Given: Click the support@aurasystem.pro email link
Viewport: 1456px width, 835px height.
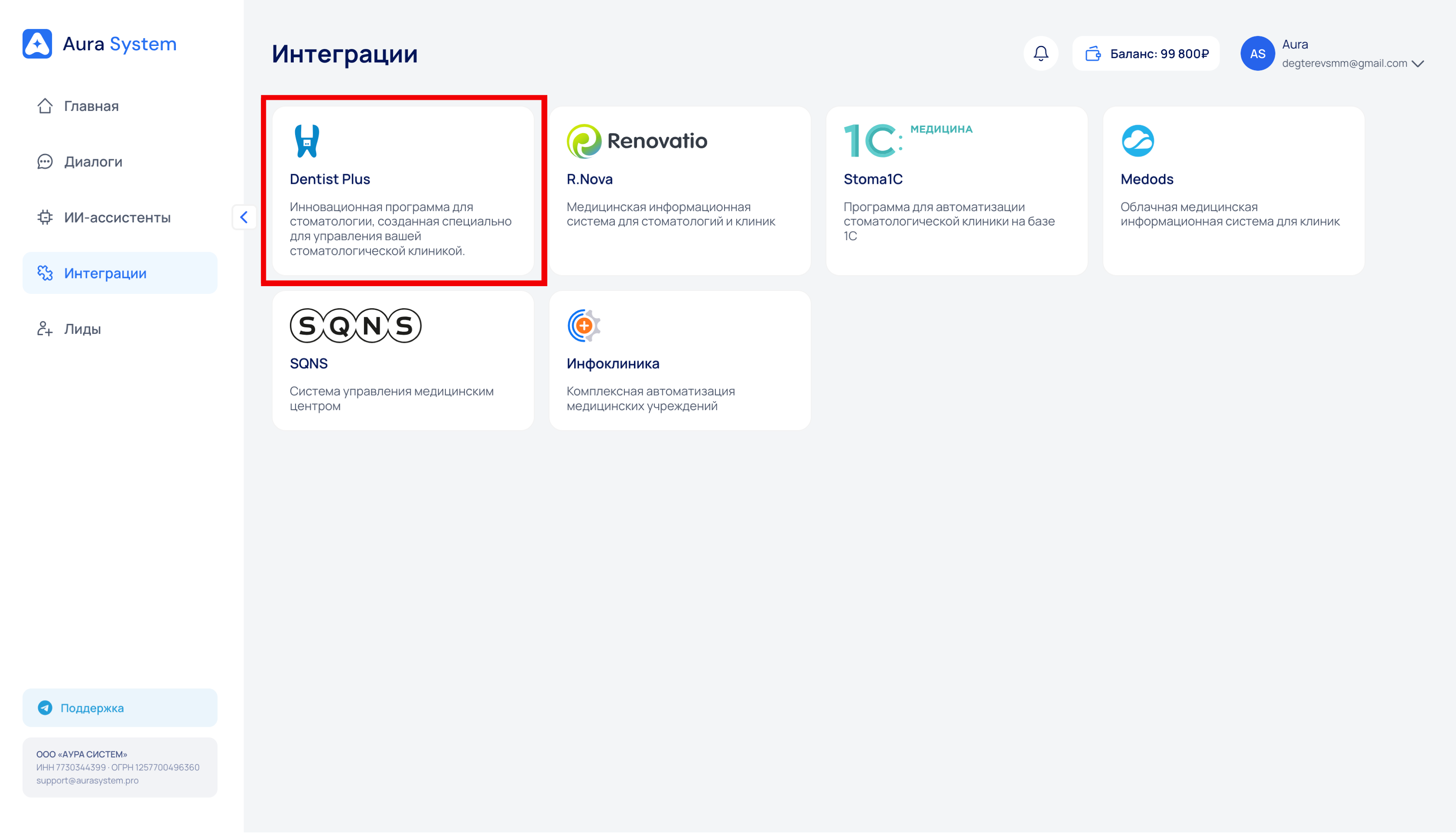Looking at the screenshot, I should pos(87,780).
